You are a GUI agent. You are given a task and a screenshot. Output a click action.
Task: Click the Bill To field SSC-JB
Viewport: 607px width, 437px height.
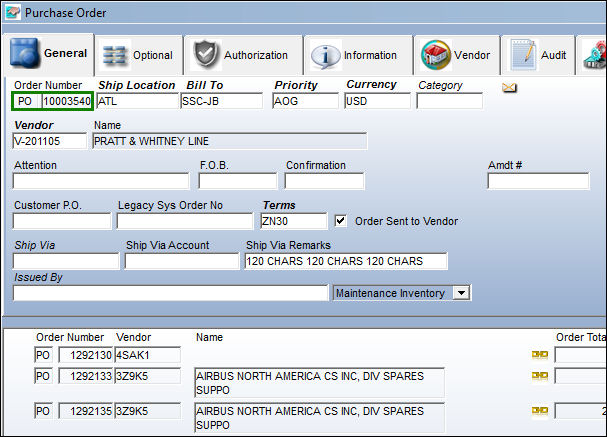[221, 101]
